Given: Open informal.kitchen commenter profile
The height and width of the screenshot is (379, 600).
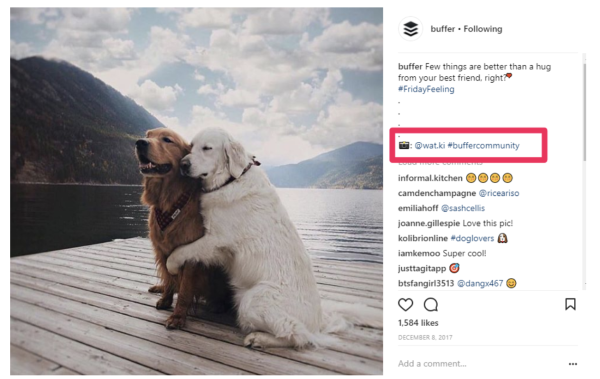Looking at the screenshot, I should [x=430, y=178].
